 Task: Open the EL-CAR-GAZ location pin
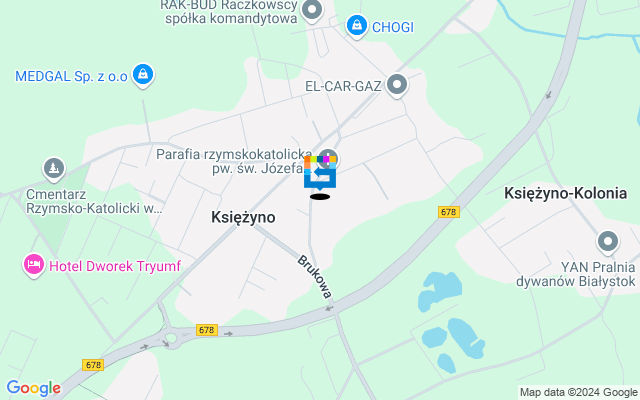tap(397, 86)
